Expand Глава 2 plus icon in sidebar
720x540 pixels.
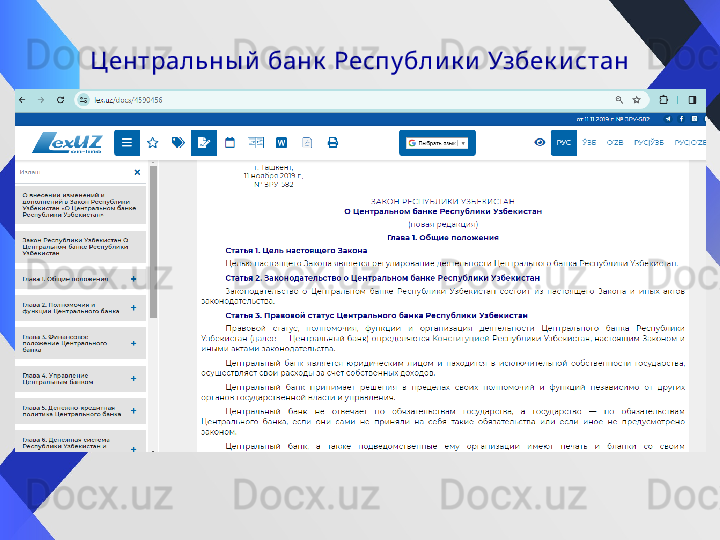[x=133, y=309]
